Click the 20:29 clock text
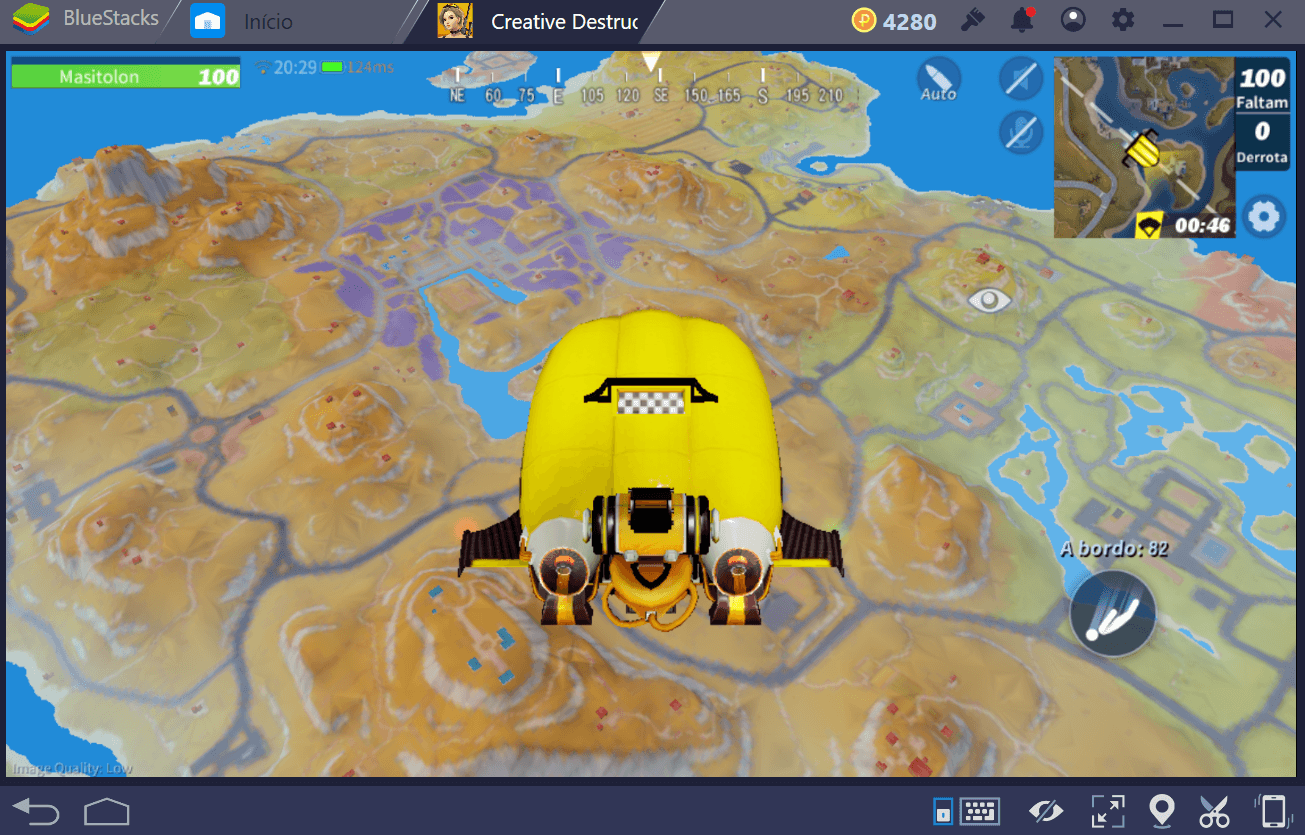Viewport: 1305px width, 835px height. 295,67
